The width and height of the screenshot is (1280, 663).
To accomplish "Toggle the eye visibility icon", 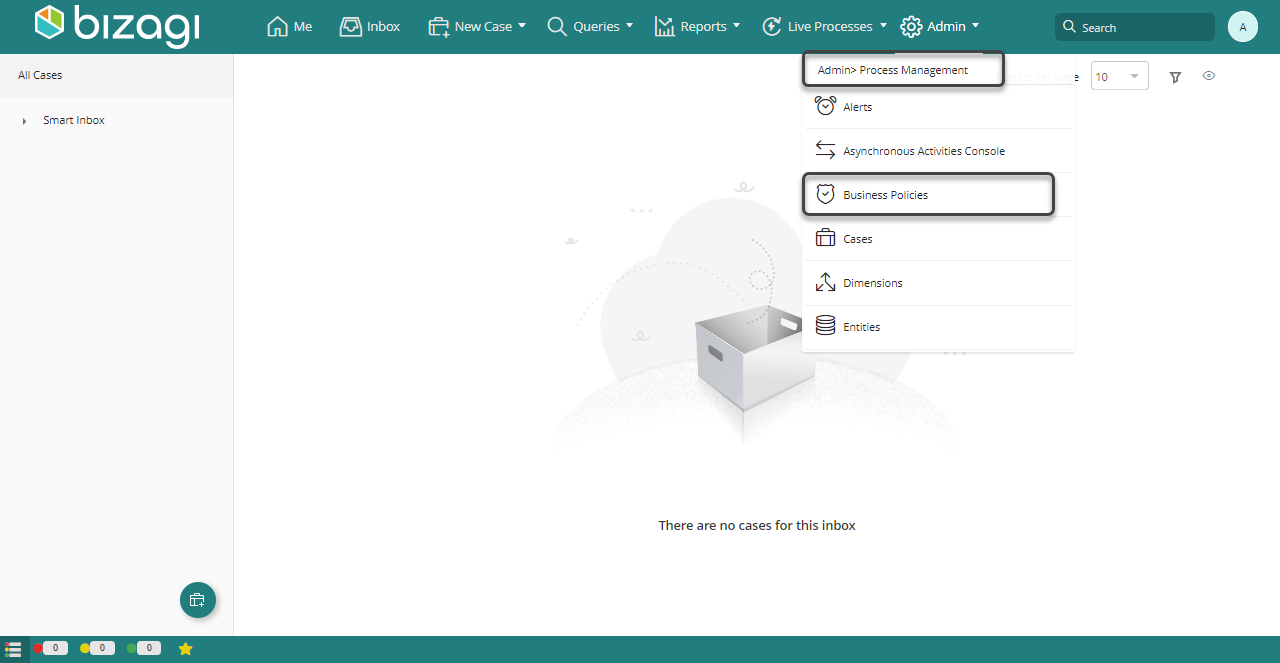I will click(1209, 76).
